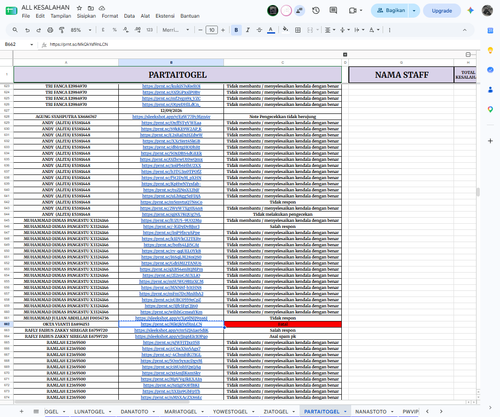Add a new sheet
The width and height of the screenshot is (500, 417).
click(x=21, y=412)
